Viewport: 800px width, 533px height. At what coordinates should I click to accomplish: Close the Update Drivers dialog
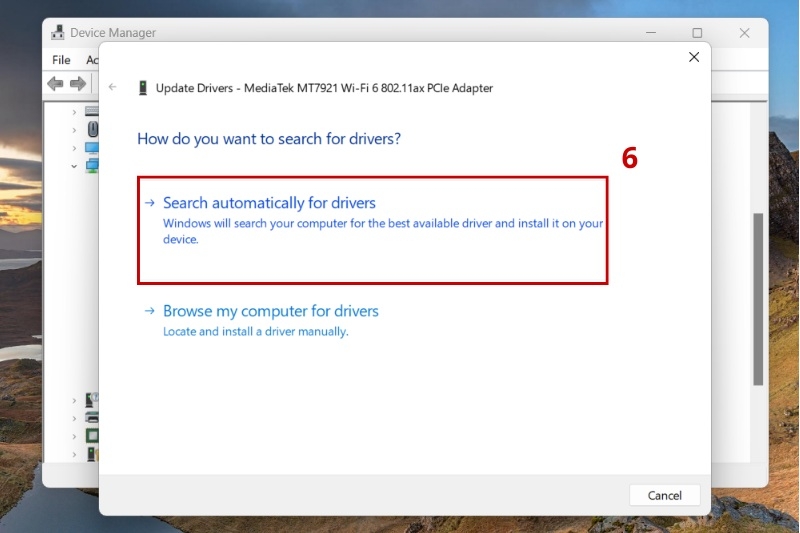click(694, 57)
